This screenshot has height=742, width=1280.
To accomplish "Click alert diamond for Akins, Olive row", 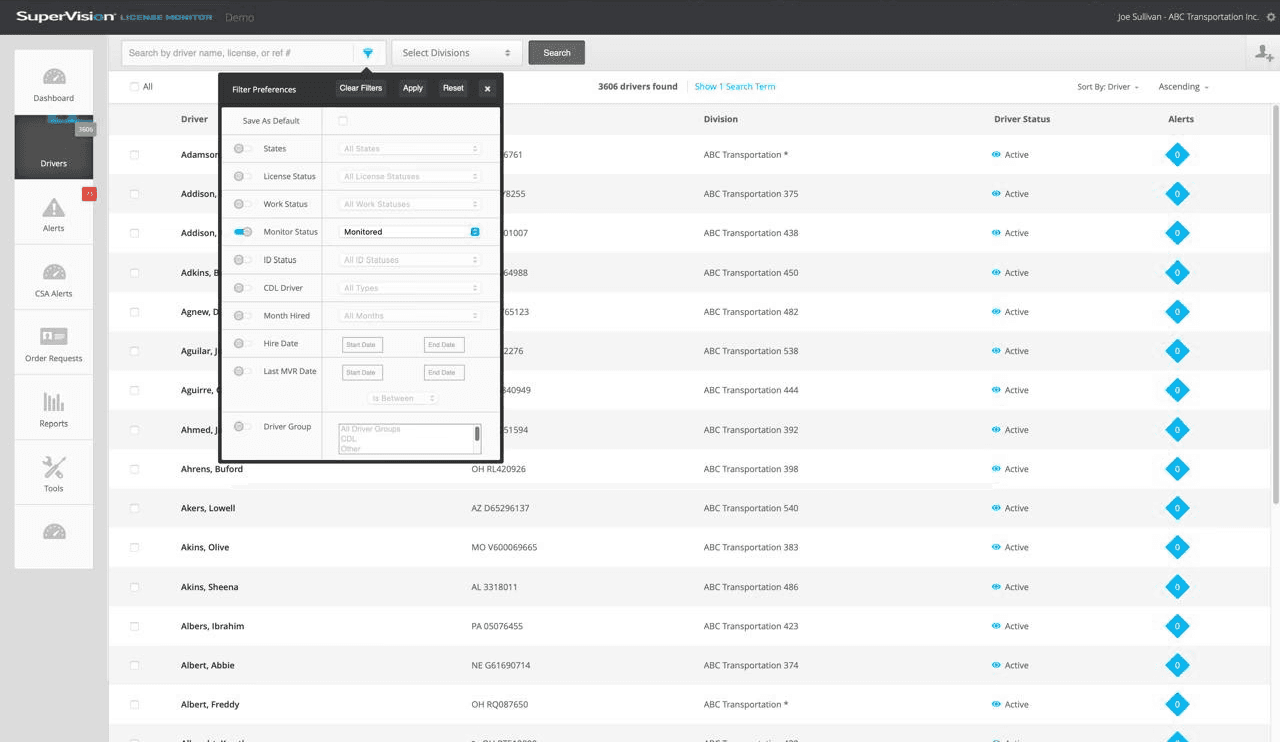I will (1177, 547).
